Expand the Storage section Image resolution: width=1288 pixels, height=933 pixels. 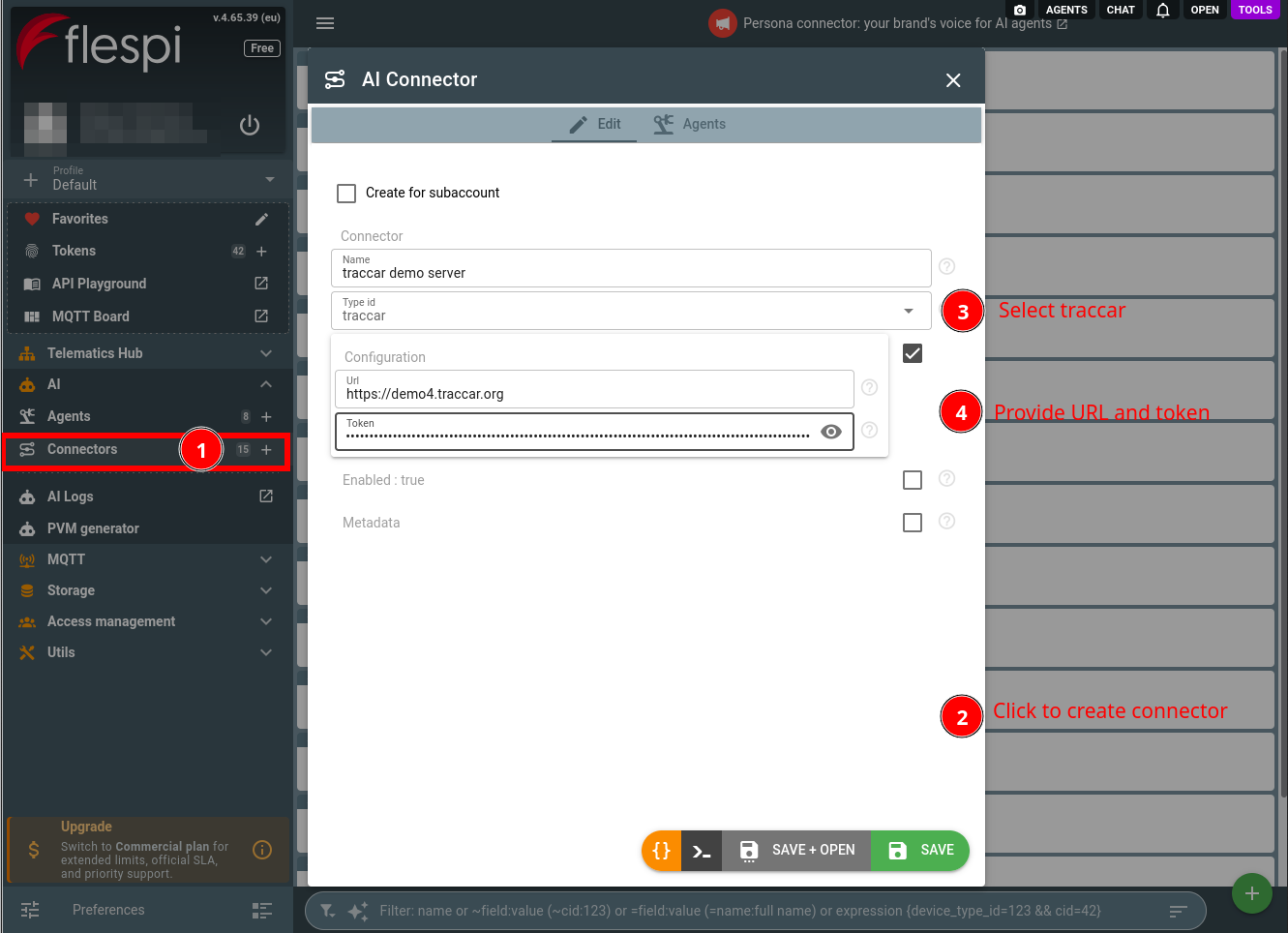point(147,590)
